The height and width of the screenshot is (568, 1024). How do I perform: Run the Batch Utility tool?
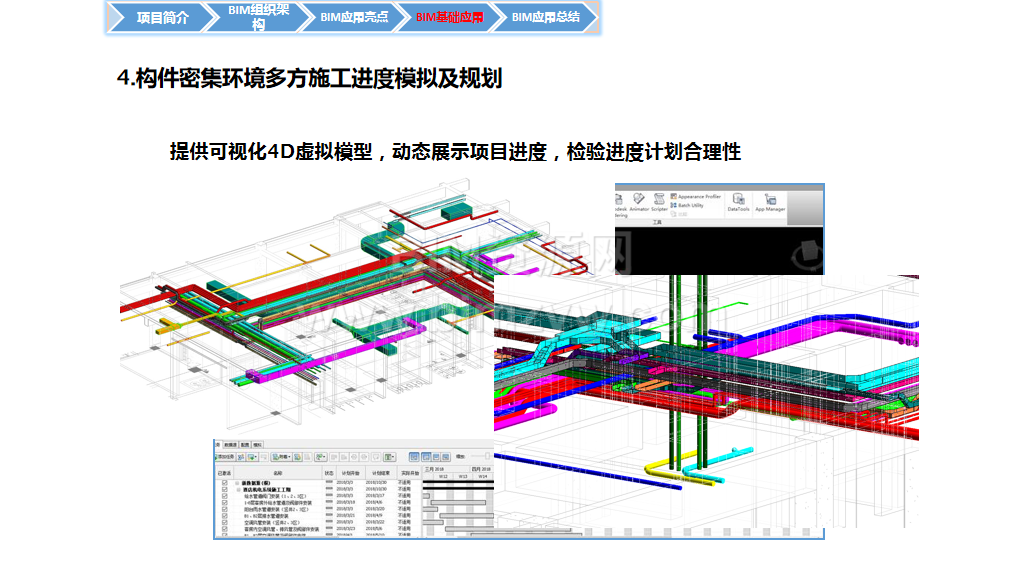tap(690, 205)
